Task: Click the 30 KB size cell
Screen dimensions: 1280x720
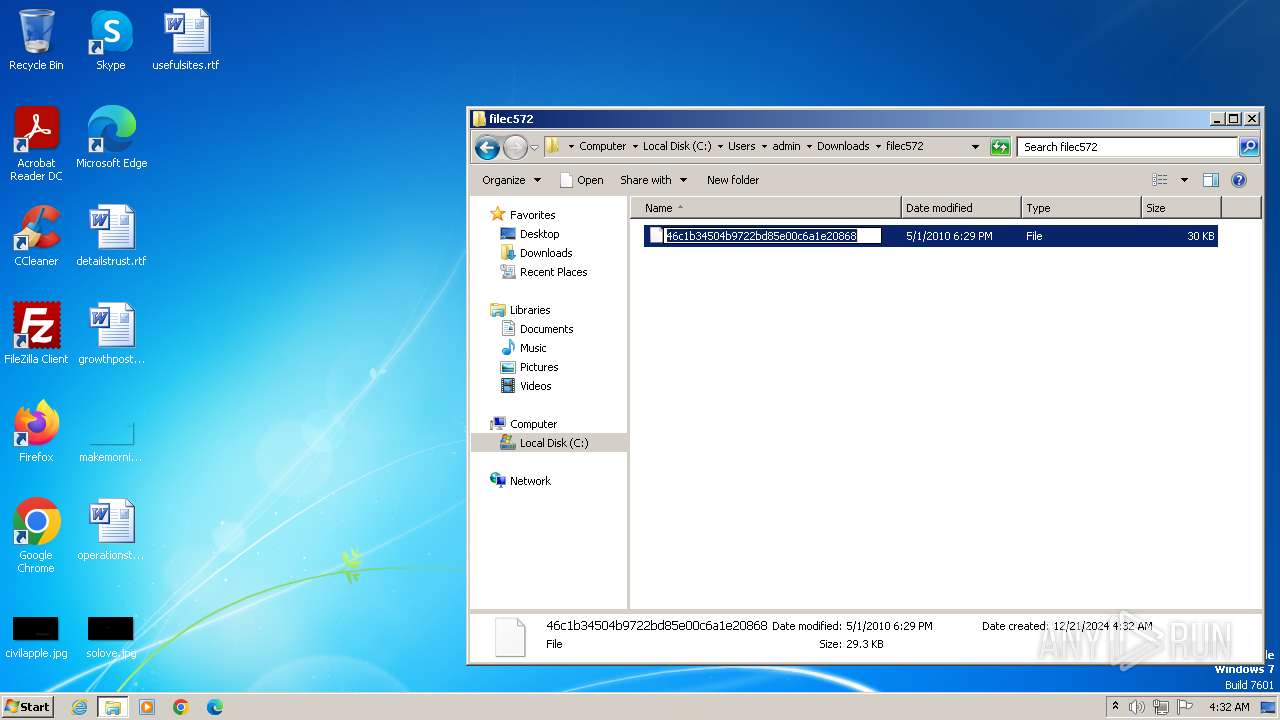Action: click(x=1200, y=236)
